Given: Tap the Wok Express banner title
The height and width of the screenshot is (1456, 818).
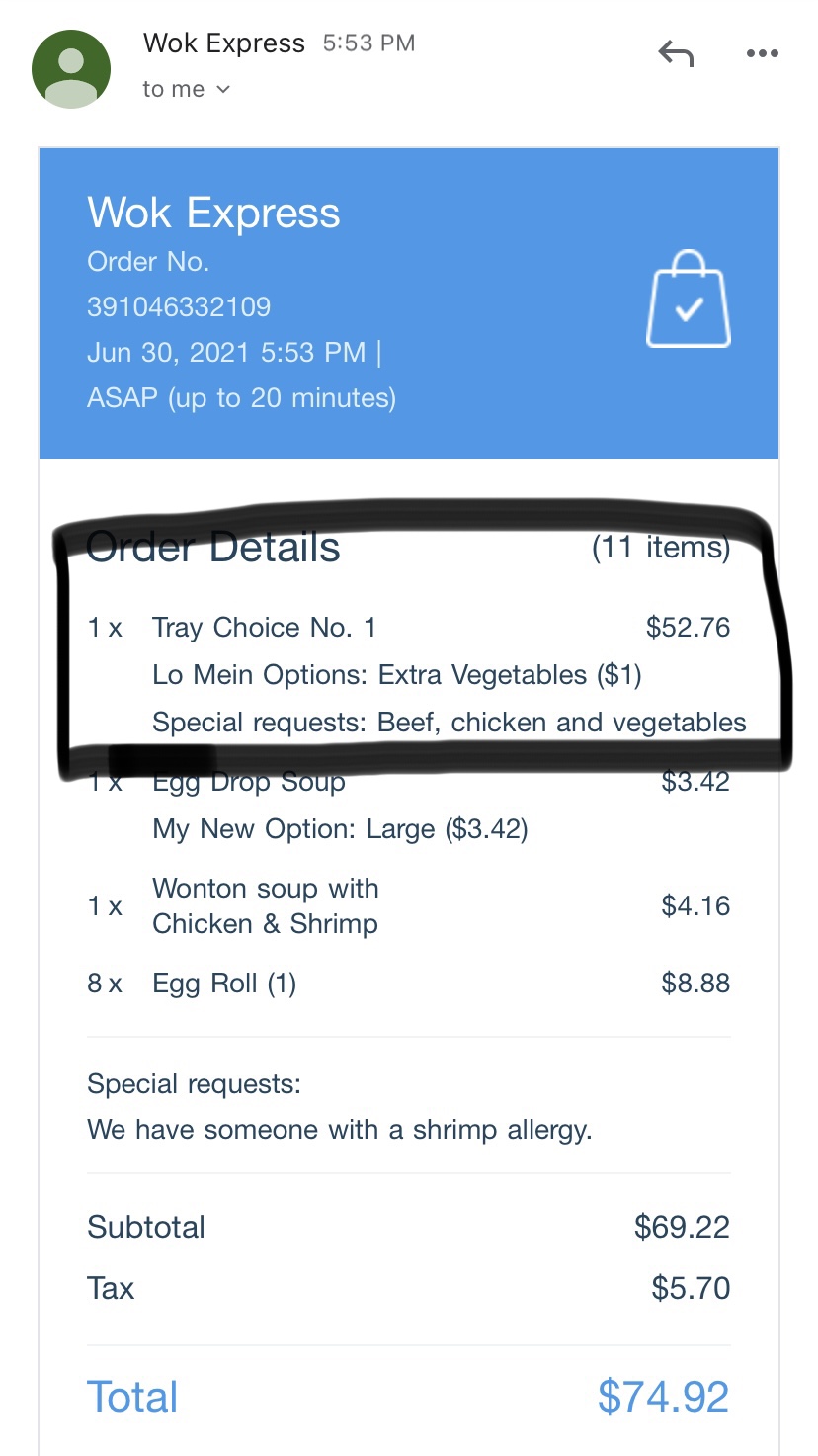Looking at the screenshot, I should point(213,213).
